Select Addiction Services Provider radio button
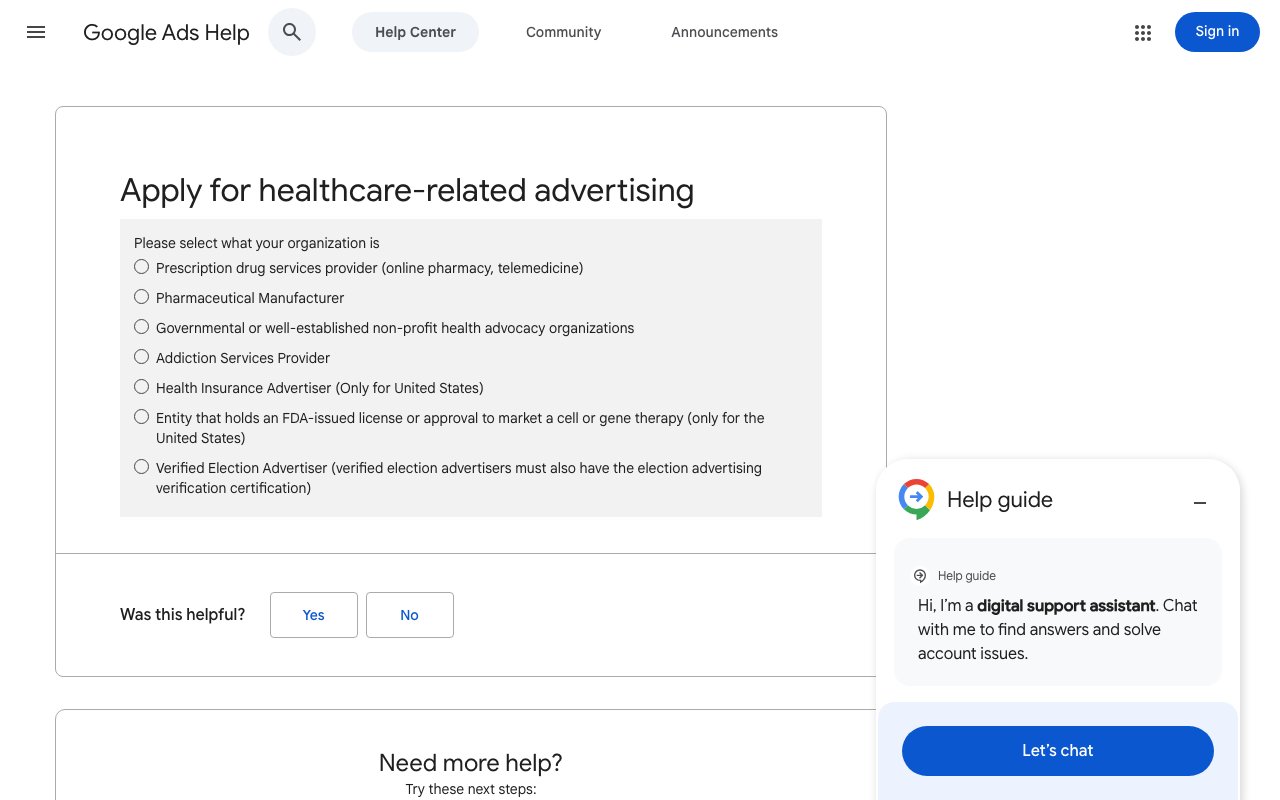Image resolution: width=1280 pixels, height=800 pixels. [142, 357]
